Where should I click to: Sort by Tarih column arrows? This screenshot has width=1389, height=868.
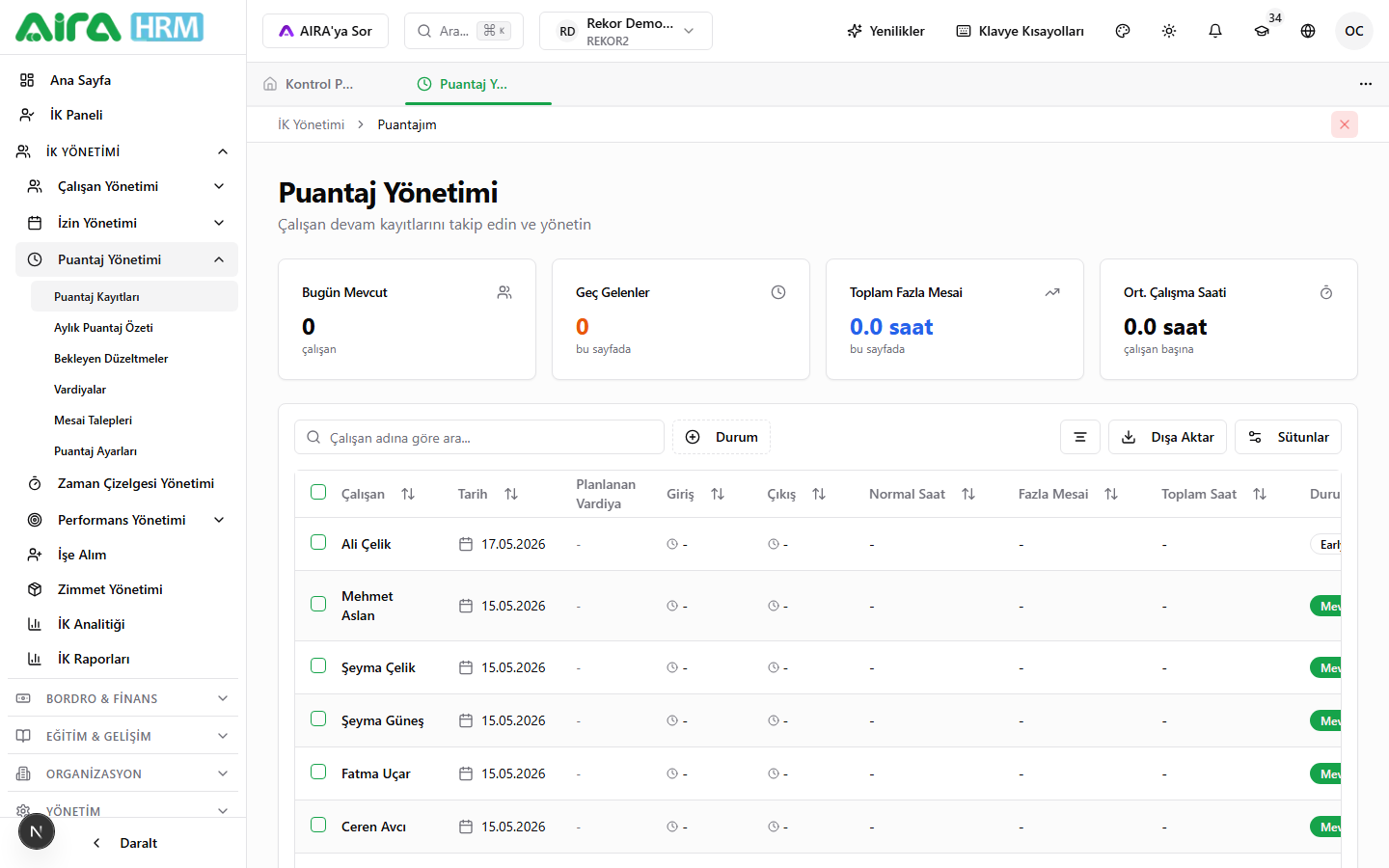511,494
